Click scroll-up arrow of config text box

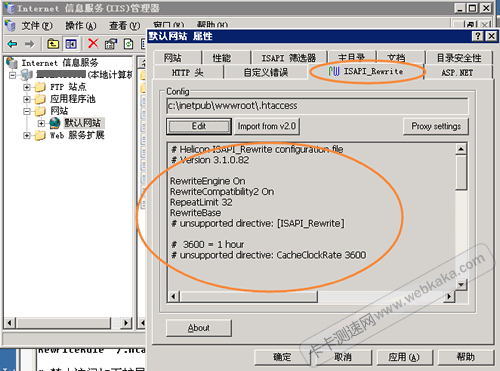pos(461,149)
